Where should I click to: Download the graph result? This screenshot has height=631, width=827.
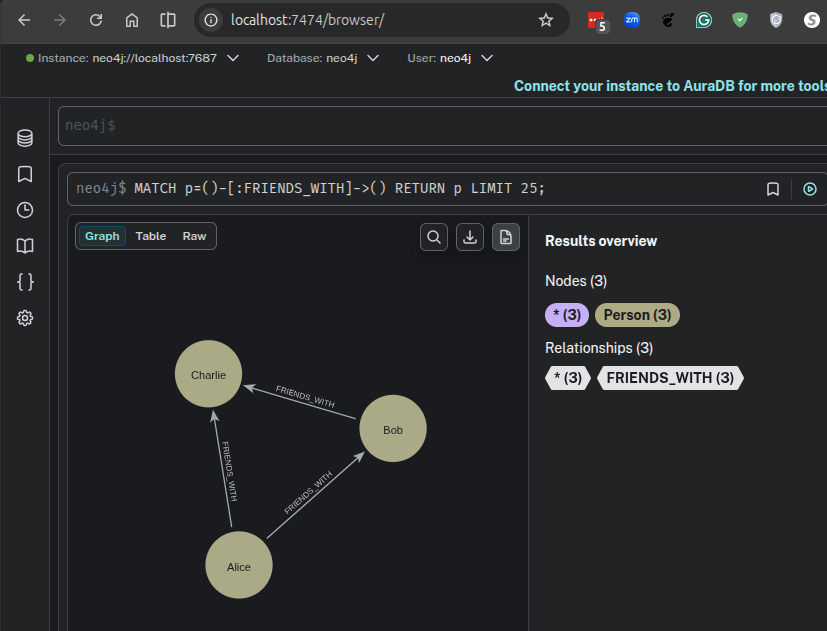(x=469, y=237)
